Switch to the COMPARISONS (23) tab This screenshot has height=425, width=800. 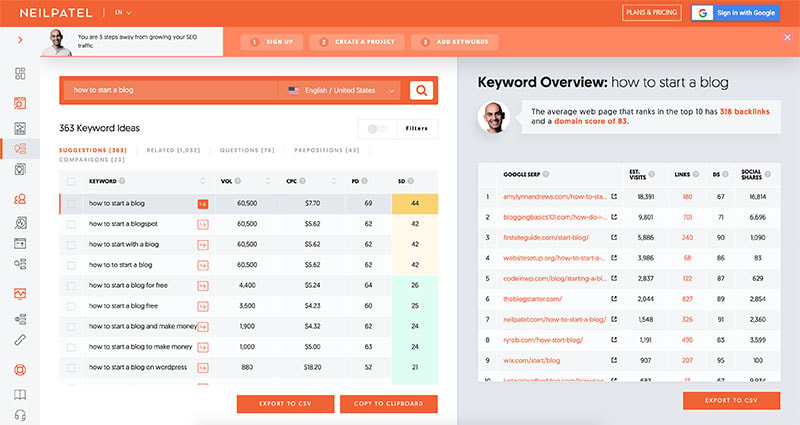[91, 160]
